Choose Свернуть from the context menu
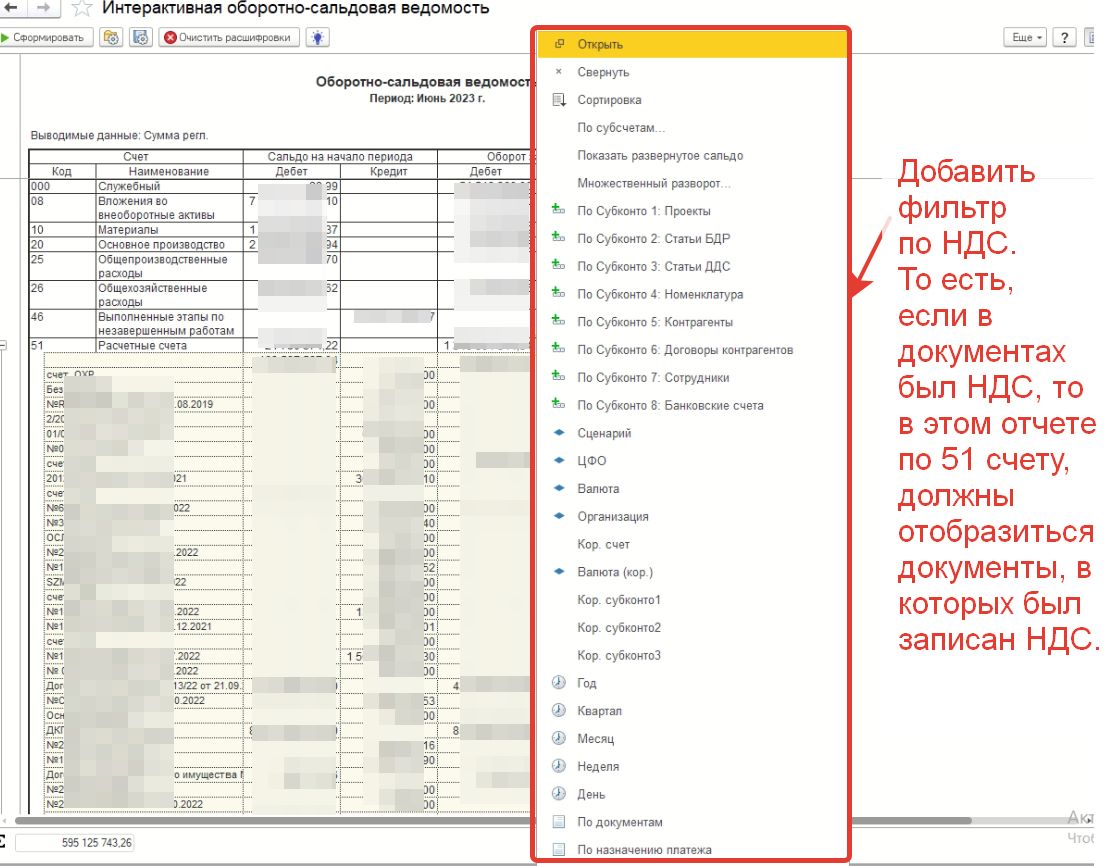1118x866 pixels. click(603, 72)
